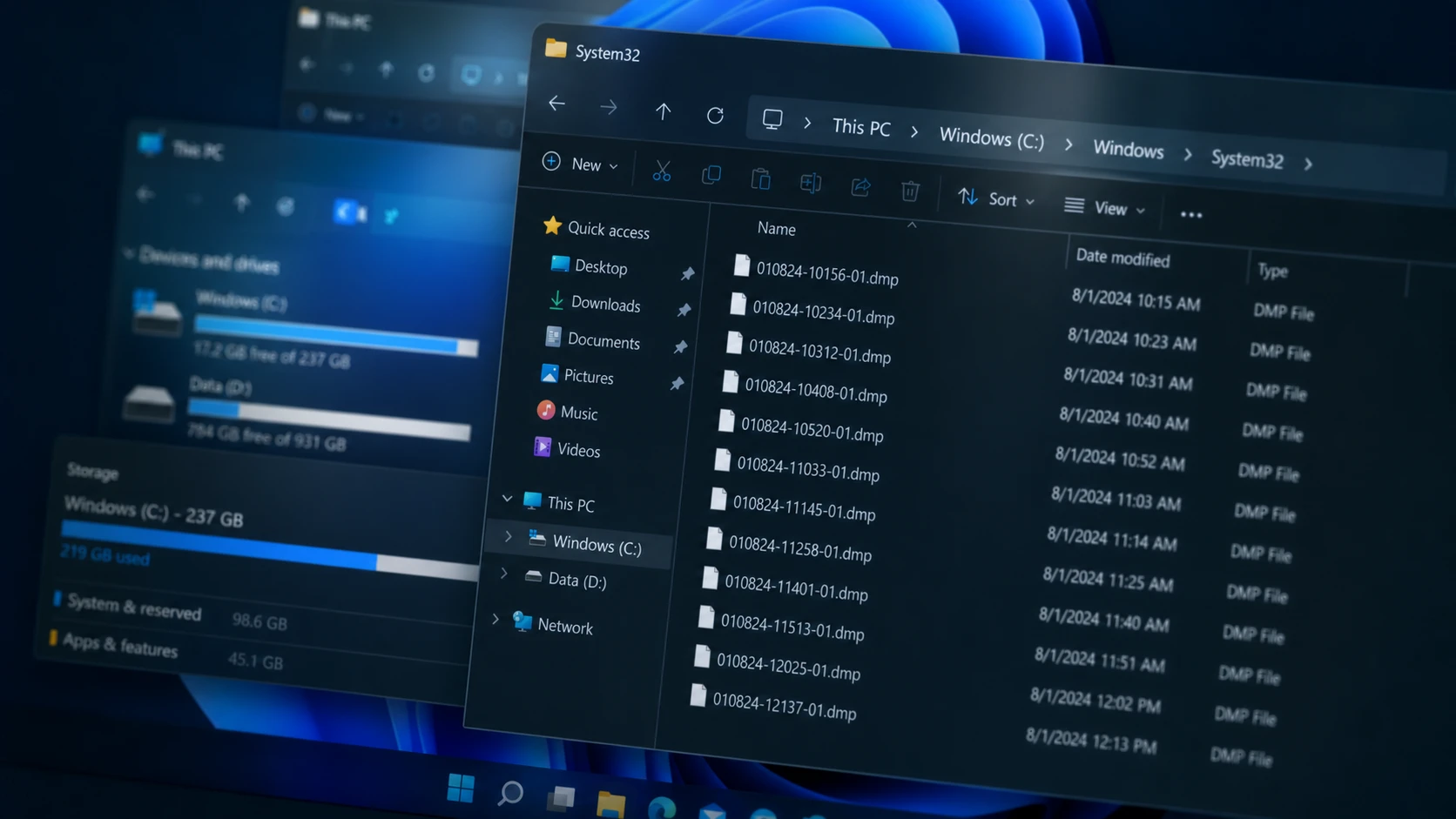This screenshot has width=1456, height=819.
Task: Open the three-dot See more menu
Action: (1191, 215)
